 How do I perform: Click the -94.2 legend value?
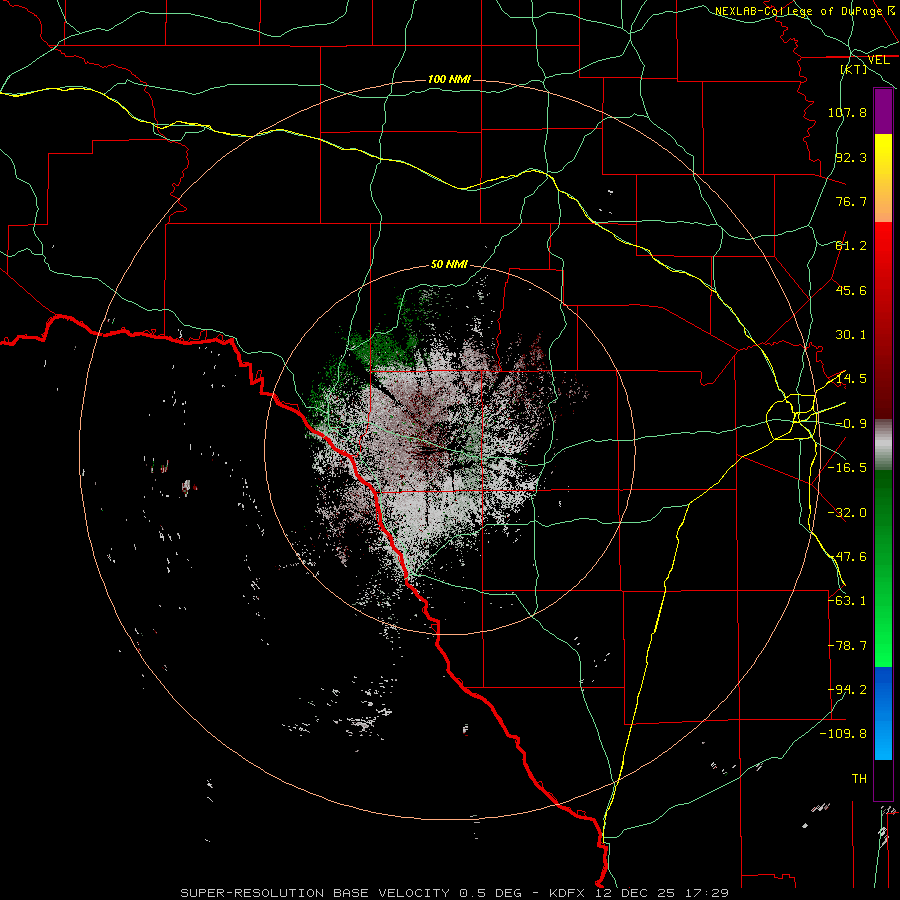(847, 690)
